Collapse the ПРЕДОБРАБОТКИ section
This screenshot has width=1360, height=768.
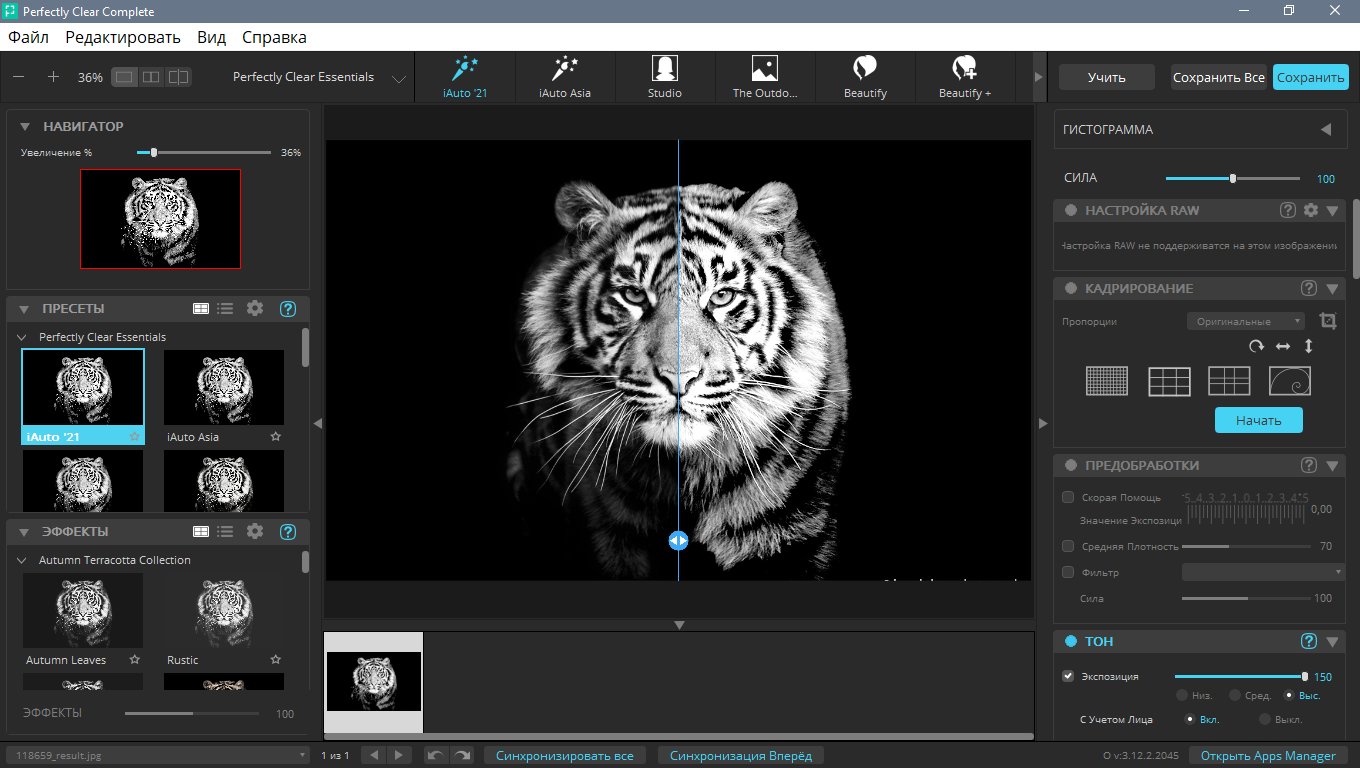pyautogui.click(x=1333, y=466)
